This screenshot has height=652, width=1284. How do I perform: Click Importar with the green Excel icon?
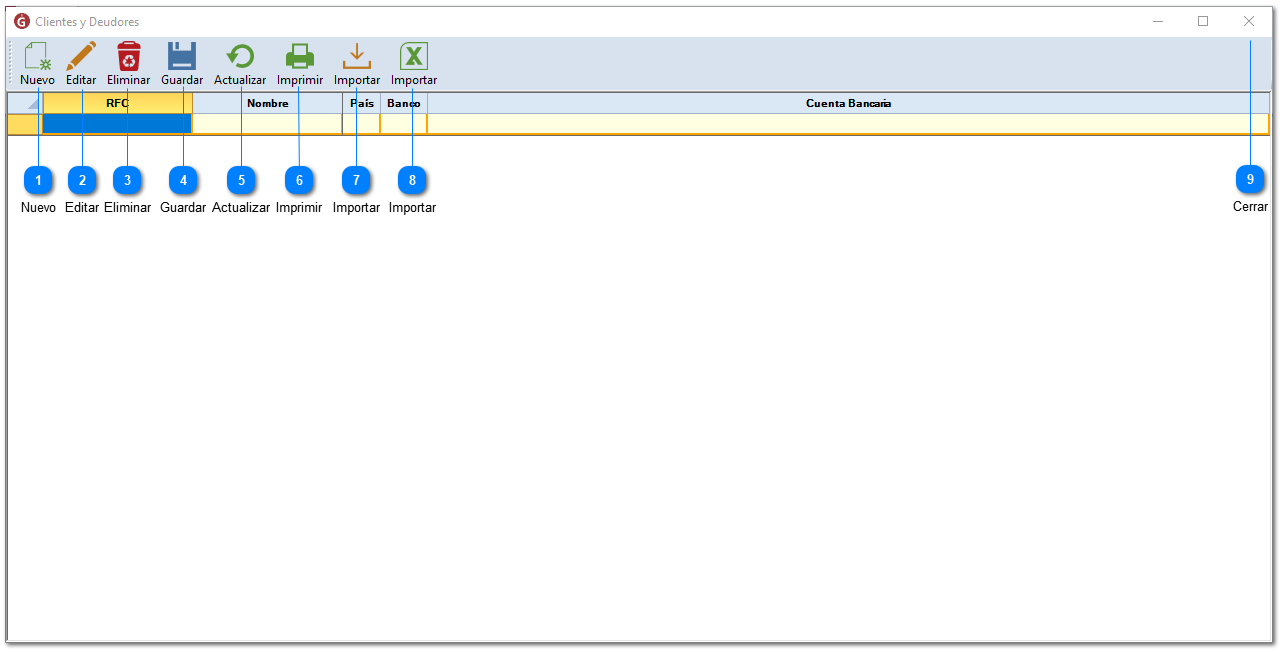tap(414, 63)
